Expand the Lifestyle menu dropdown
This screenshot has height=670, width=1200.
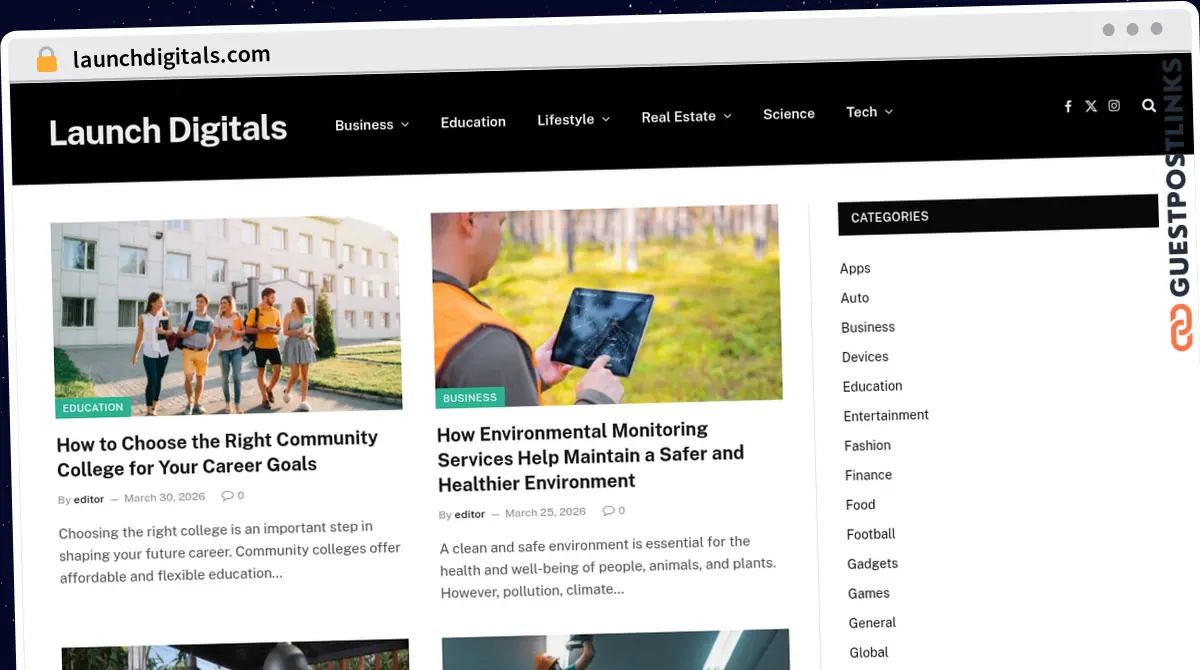click(x=573, y=120)
